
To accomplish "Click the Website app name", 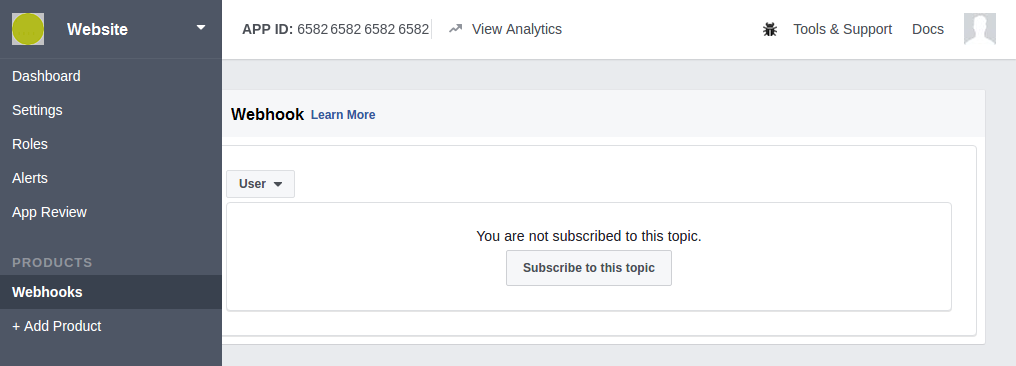I will pyautogui.click(x=97, y=29).
